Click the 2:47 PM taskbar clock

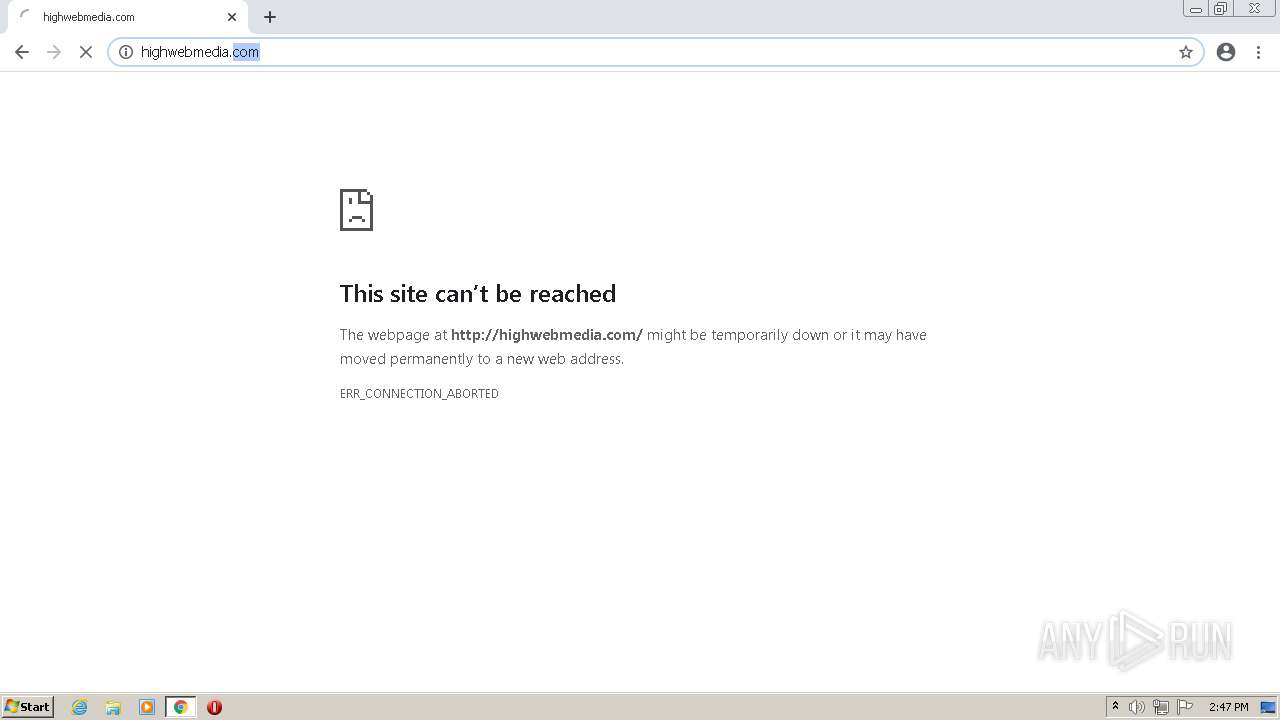(1228, 707)
